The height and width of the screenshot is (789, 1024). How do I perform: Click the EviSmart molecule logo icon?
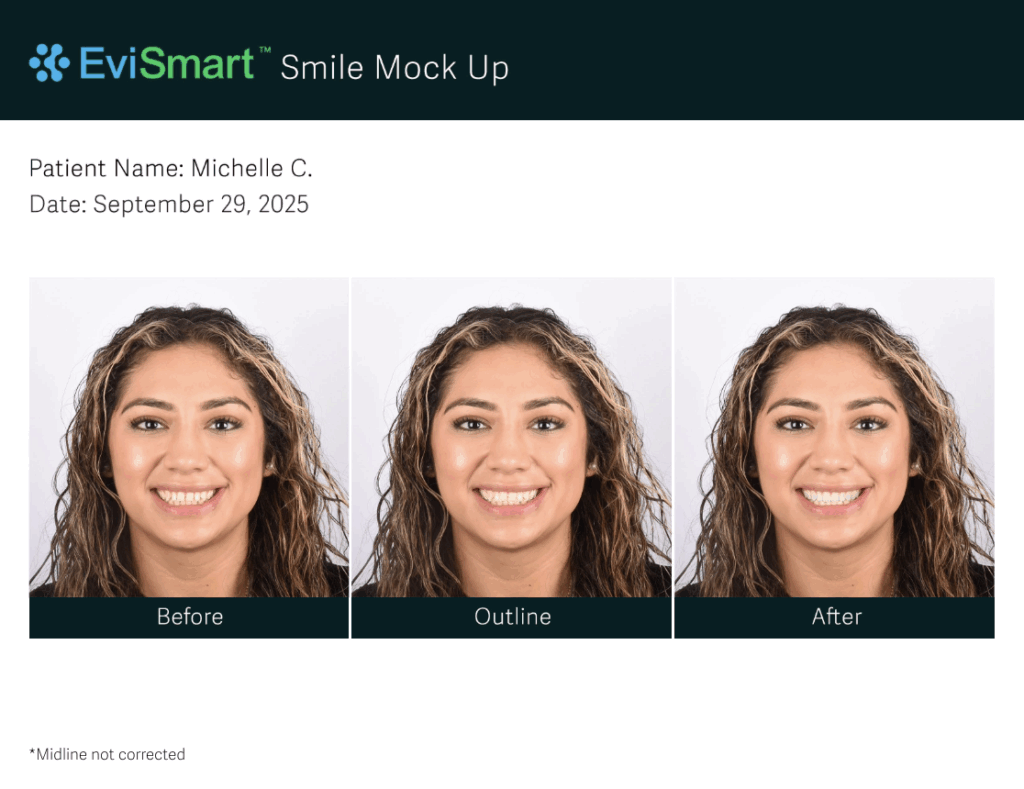tap(49, 63)
